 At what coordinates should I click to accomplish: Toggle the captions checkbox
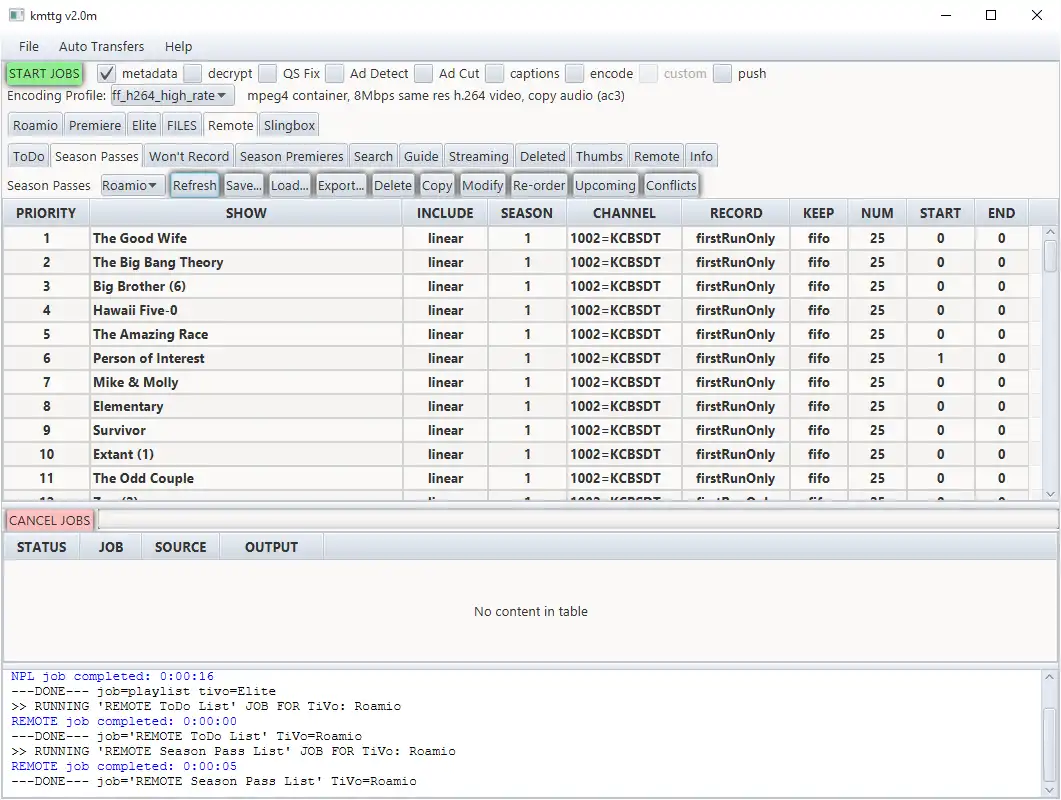495,73
